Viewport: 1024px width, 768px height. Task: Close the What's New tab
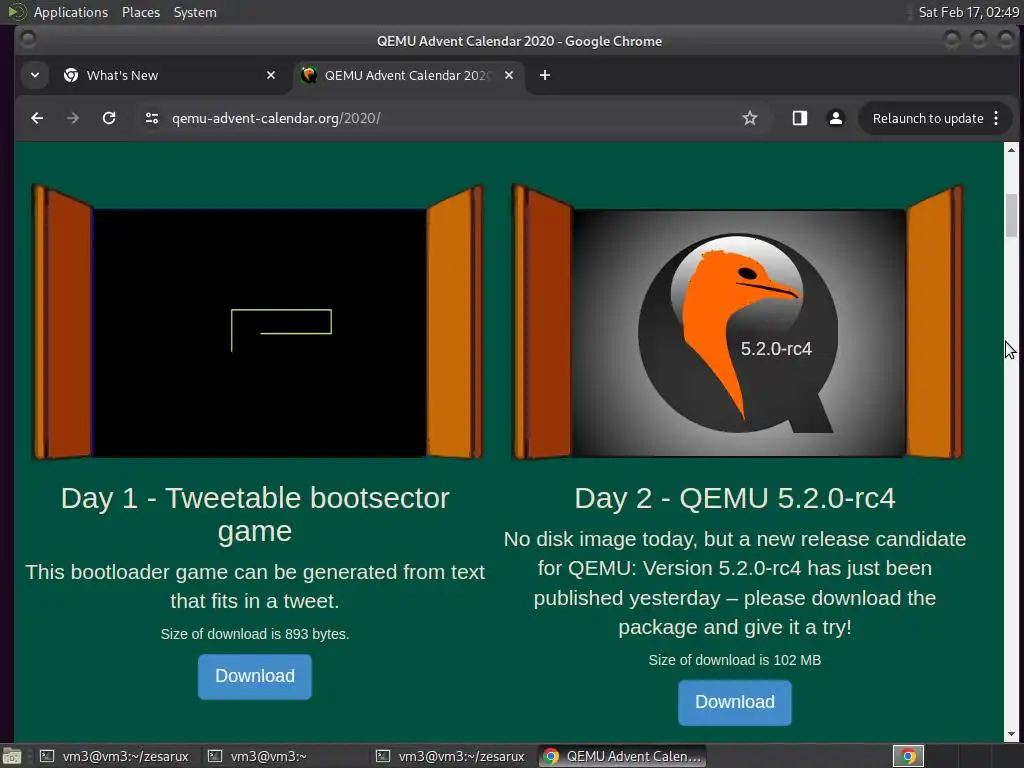coord(271,75)
